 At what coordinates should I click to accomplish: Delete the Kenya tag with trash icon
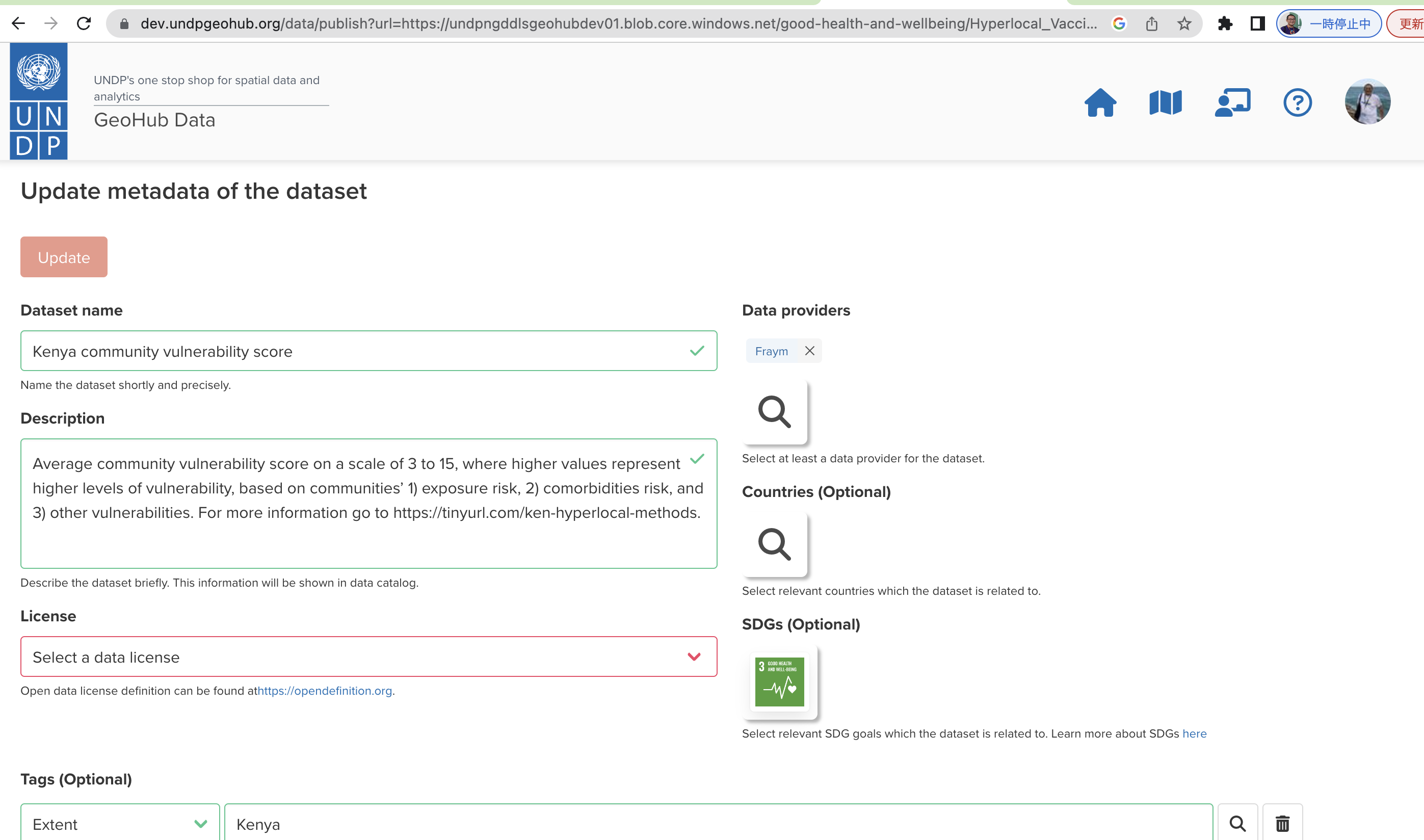(x=1282, y=823)
